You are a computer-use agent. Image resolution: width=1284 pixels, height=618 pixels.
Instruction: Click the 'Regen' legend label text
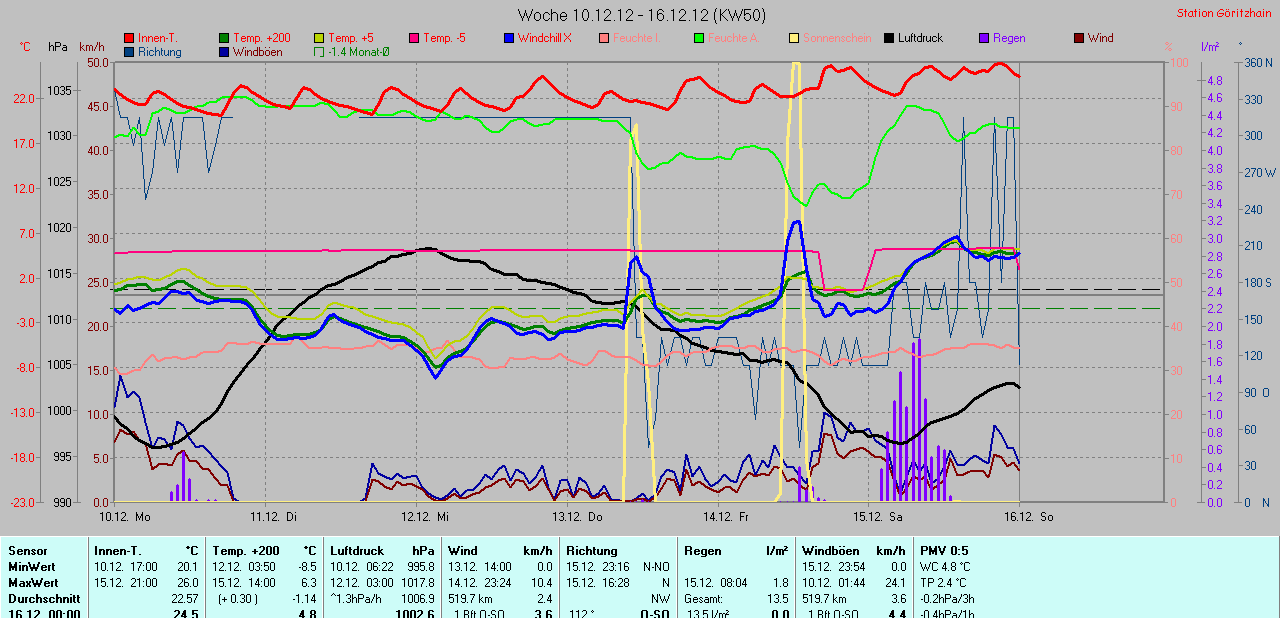1009,38
